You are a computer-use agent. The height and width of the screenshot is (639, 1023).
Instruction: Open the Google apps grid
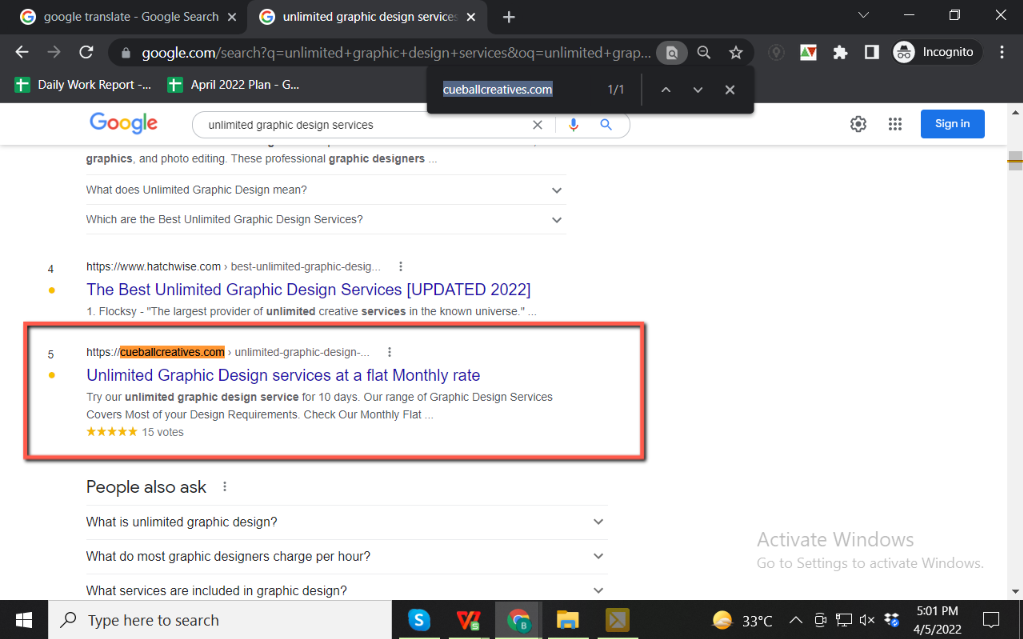click(x=895, y=124)
